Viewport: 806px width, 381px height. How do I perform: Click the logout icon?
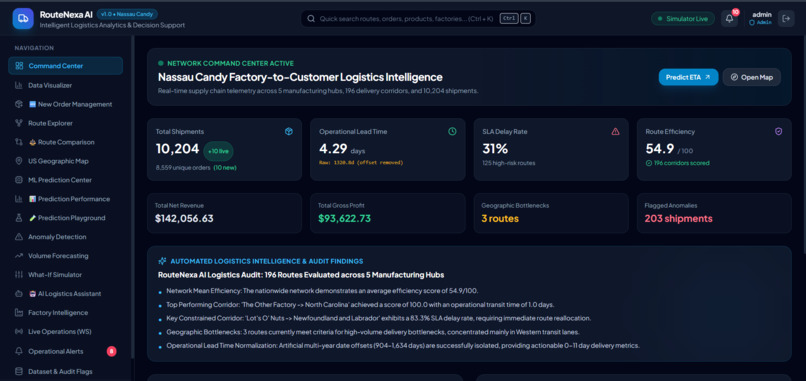786,19
